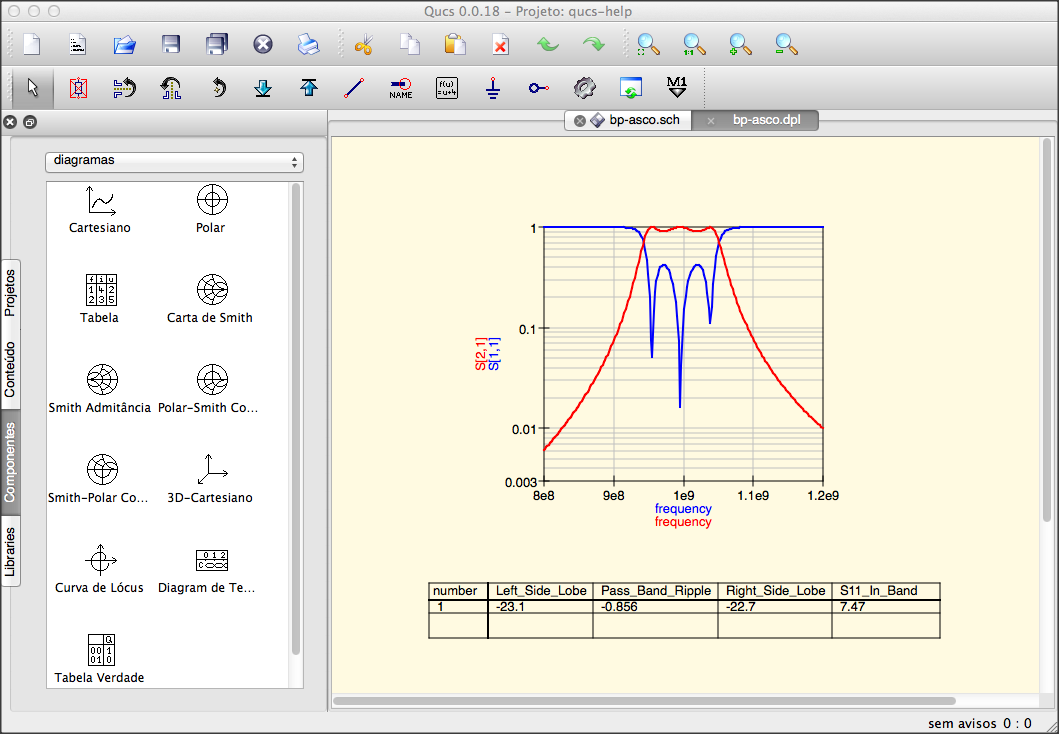Set marker using M1 icon
The height and width of the screenshot is (734, 1059).
tap(676, 87)
